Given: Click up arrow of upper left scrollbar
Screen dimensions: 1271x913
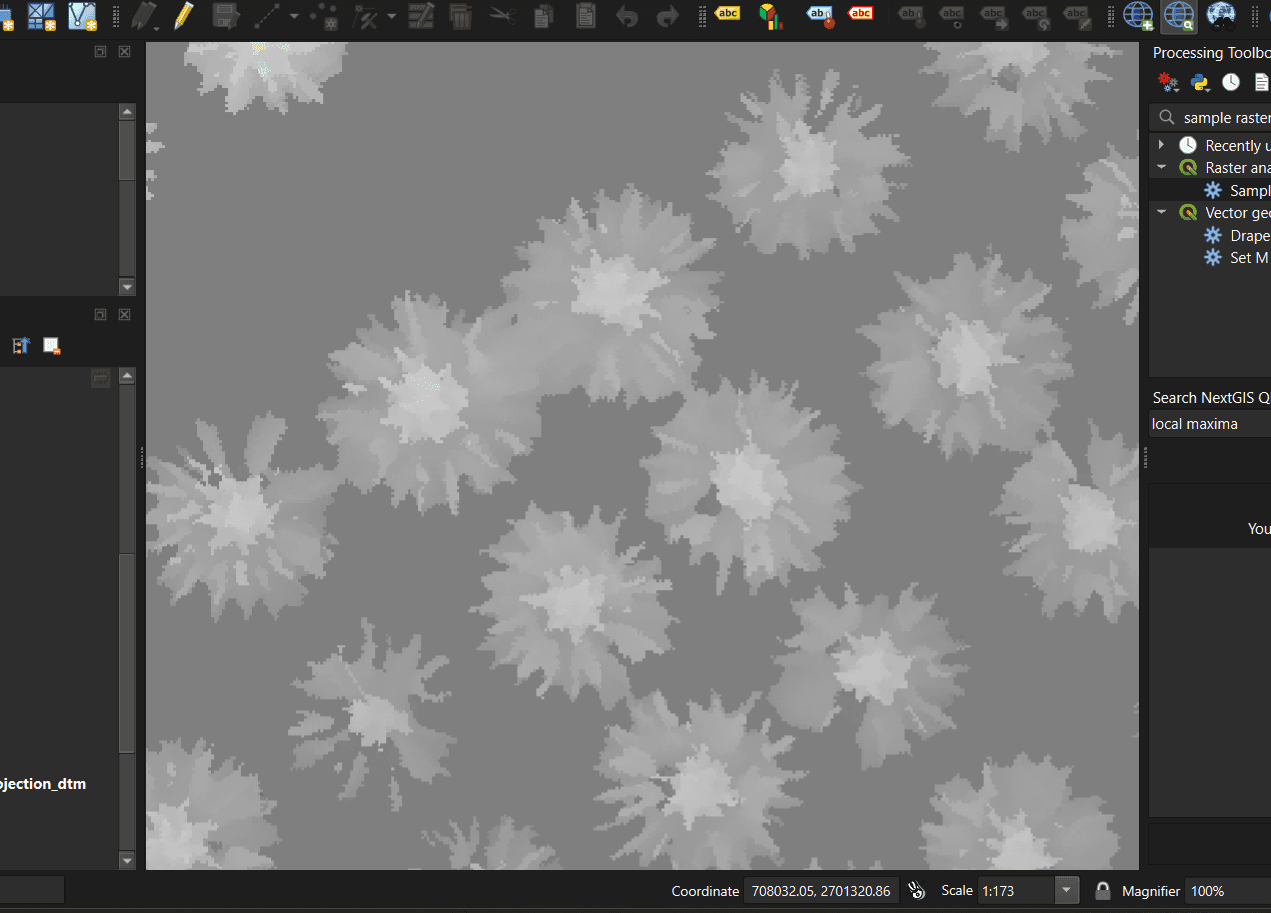Looking at the screenshot, I should click(127, 113).
